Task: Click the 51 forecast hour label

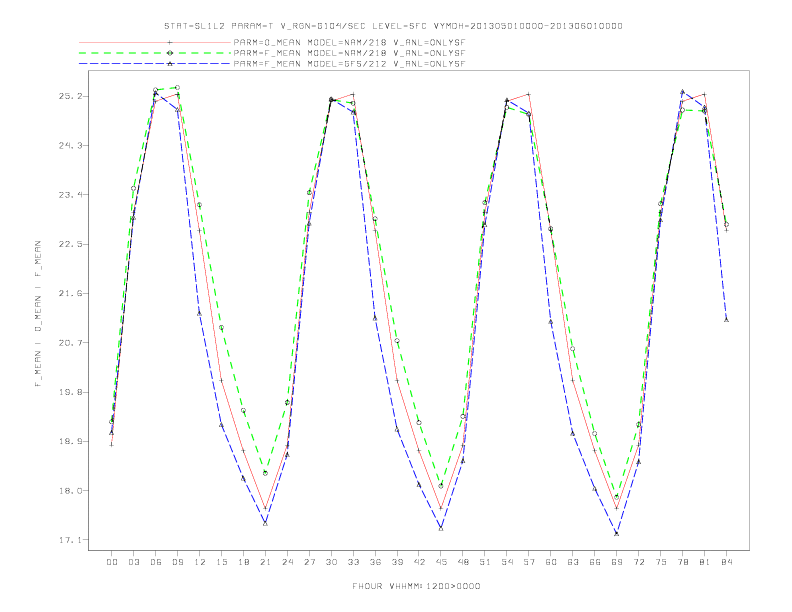Action: click(x=485, y=562)
